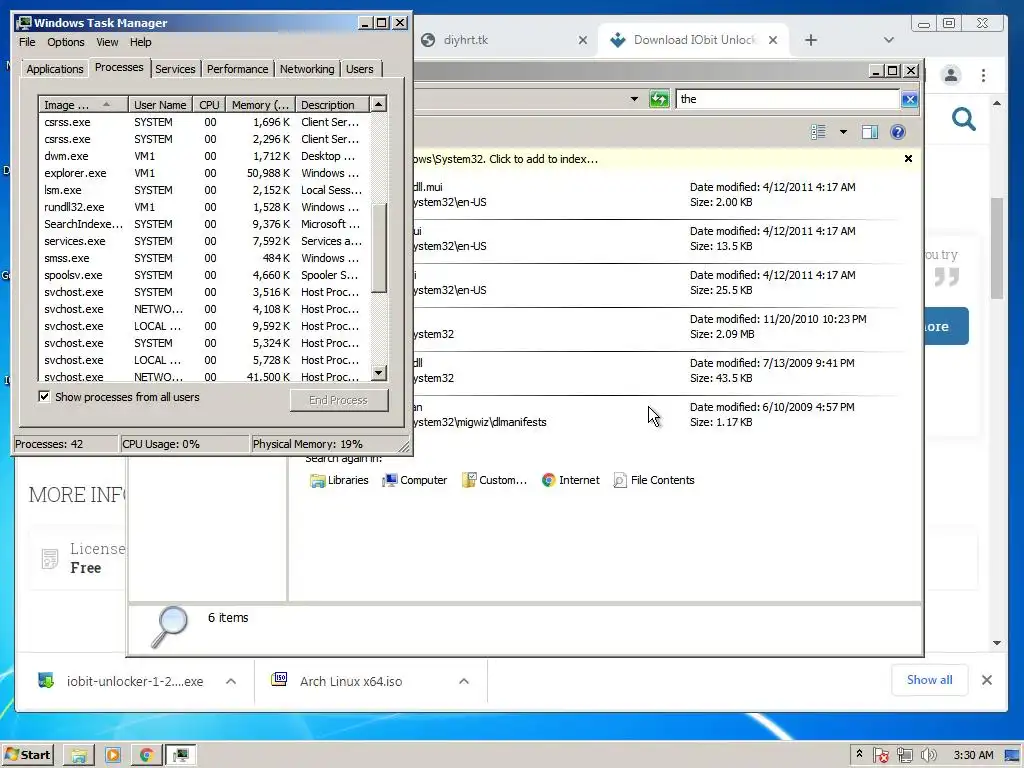Open the File menu in Task Manager
Image resolution: width=1024 pixels, height=768 pixels.
click(27, 42)
